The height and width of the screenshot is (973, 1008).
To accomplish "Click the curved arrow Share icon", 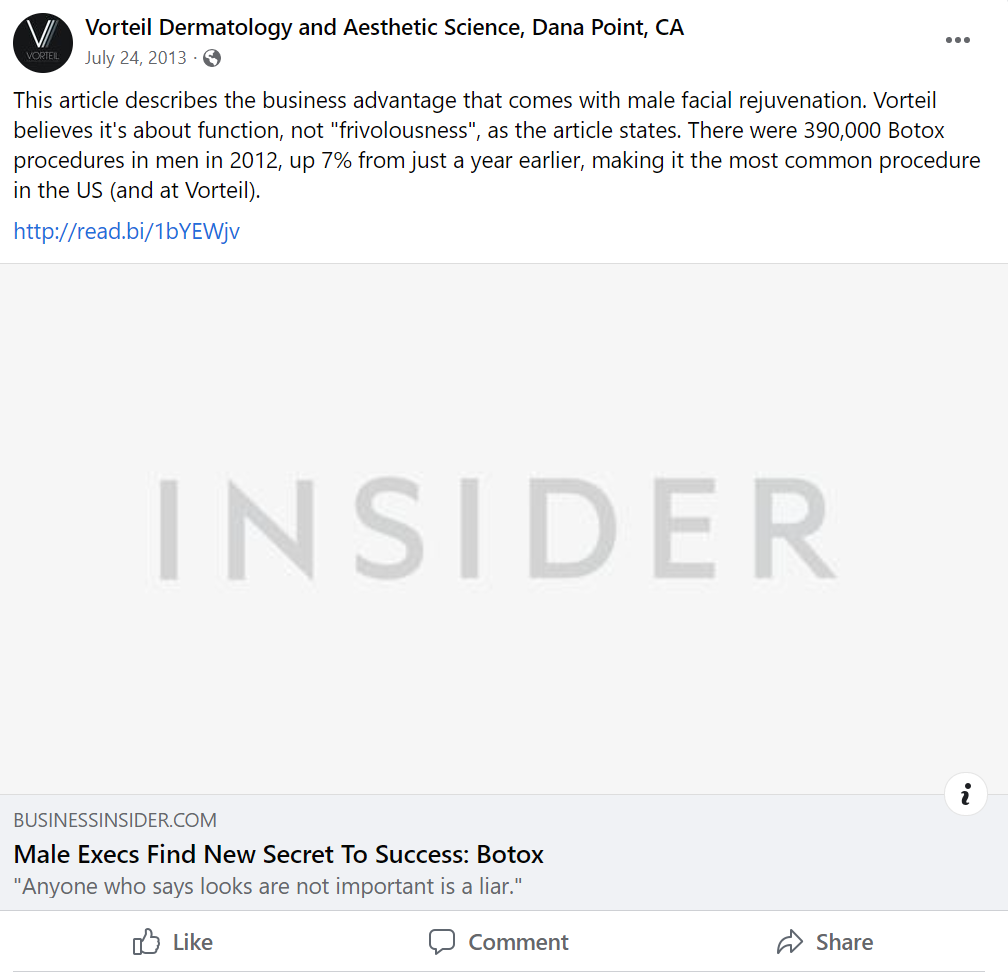I will click(789, 942).
